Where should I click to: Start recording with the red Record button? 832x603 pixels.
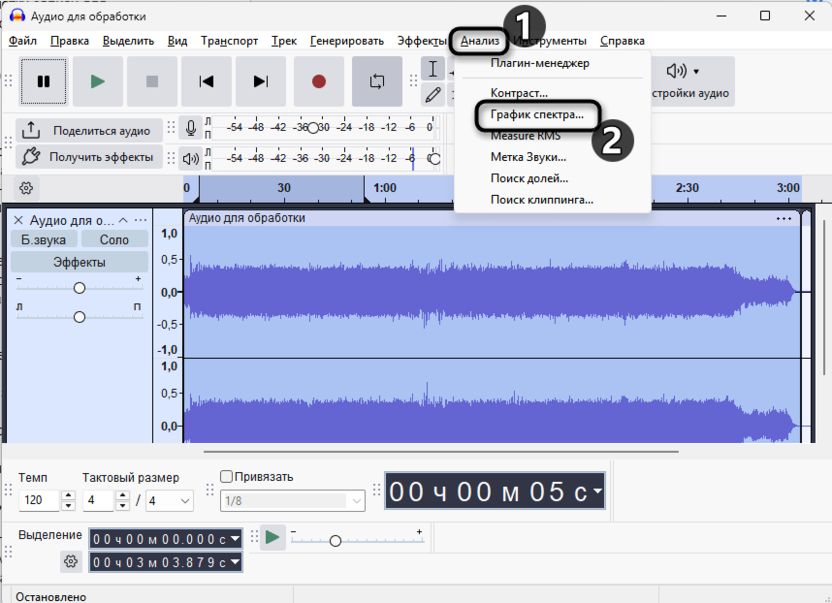(319, 82)
